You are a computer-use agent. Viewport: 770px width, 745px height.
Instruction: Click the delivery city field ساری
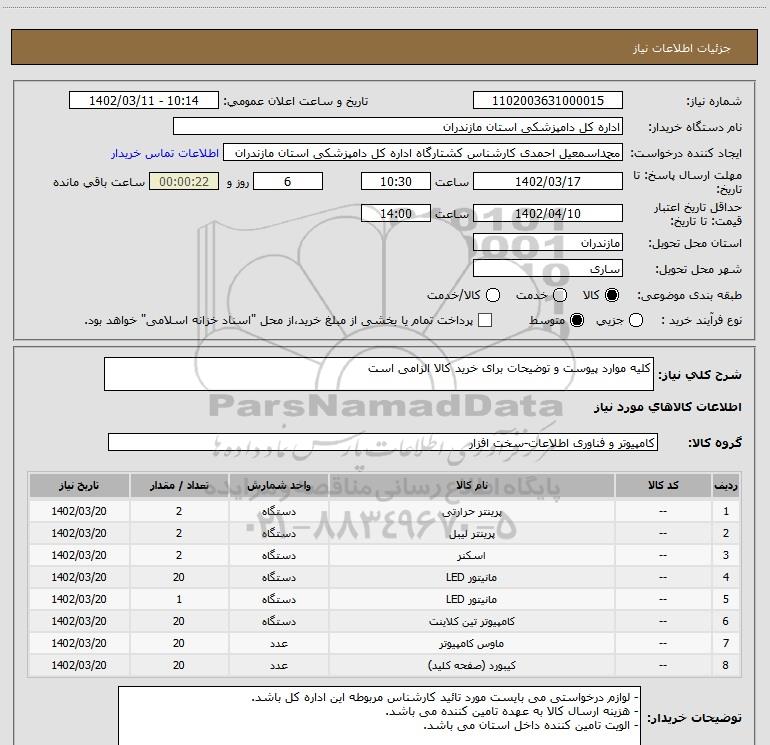click(x=548, y=269)
